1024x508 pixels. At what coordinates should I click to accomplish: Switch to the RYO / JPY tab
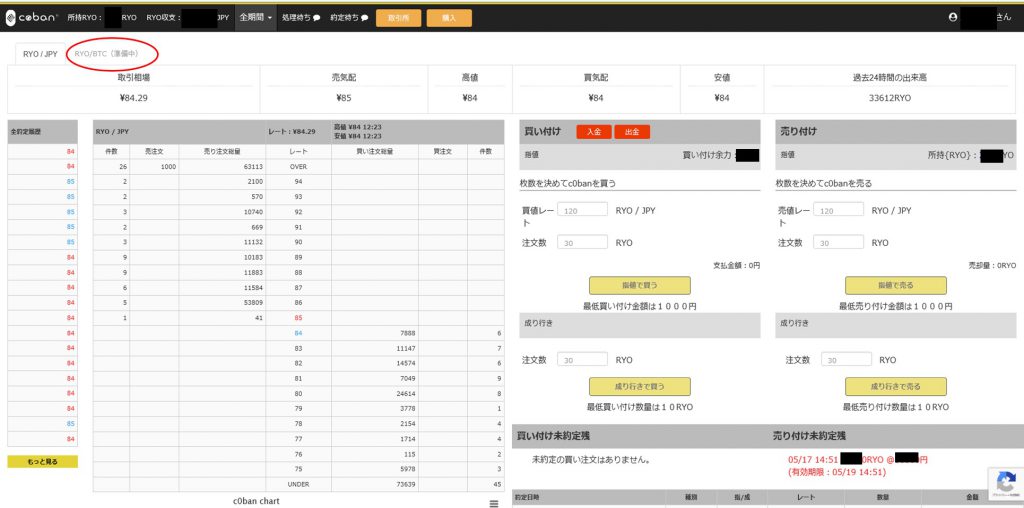click(40, 53)
